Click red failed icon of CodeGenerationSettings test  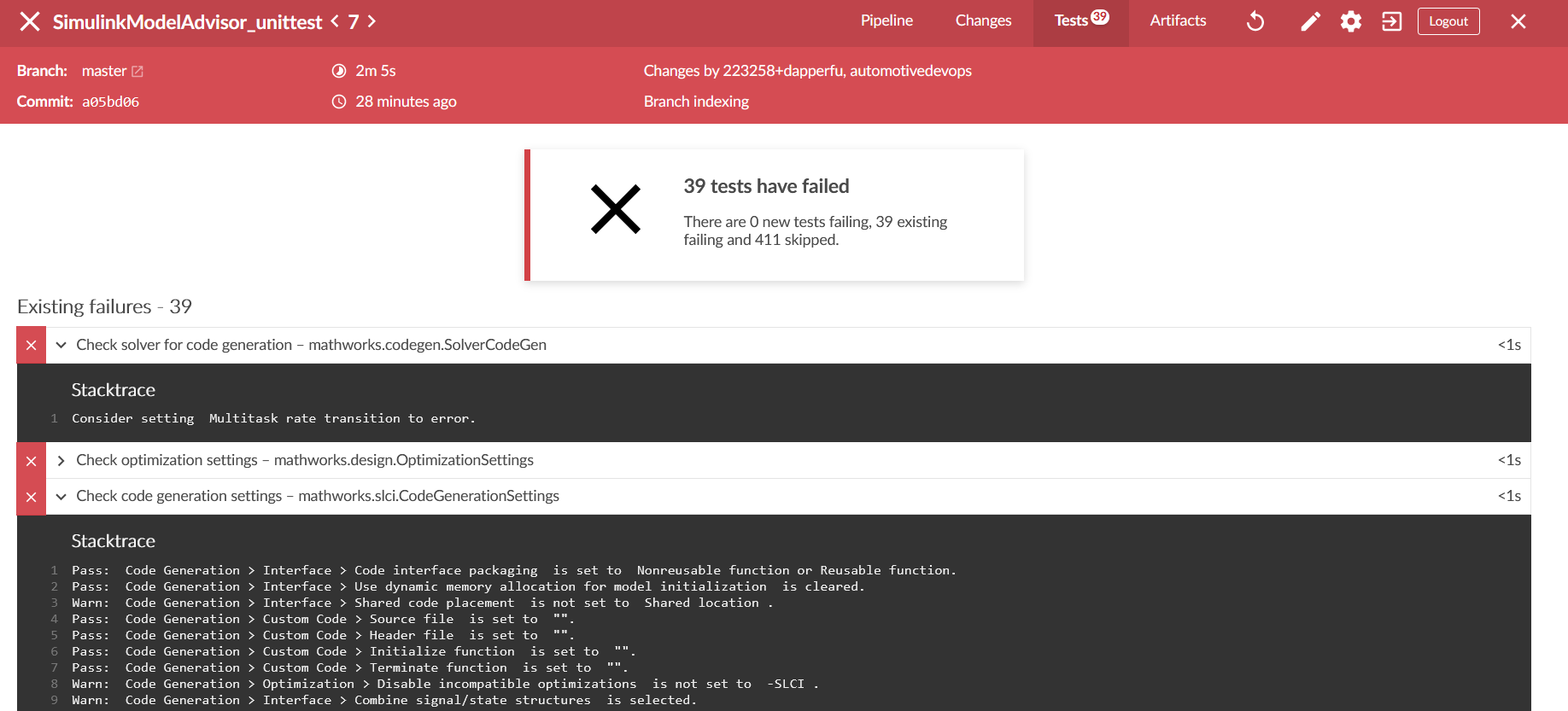[31, 497]
